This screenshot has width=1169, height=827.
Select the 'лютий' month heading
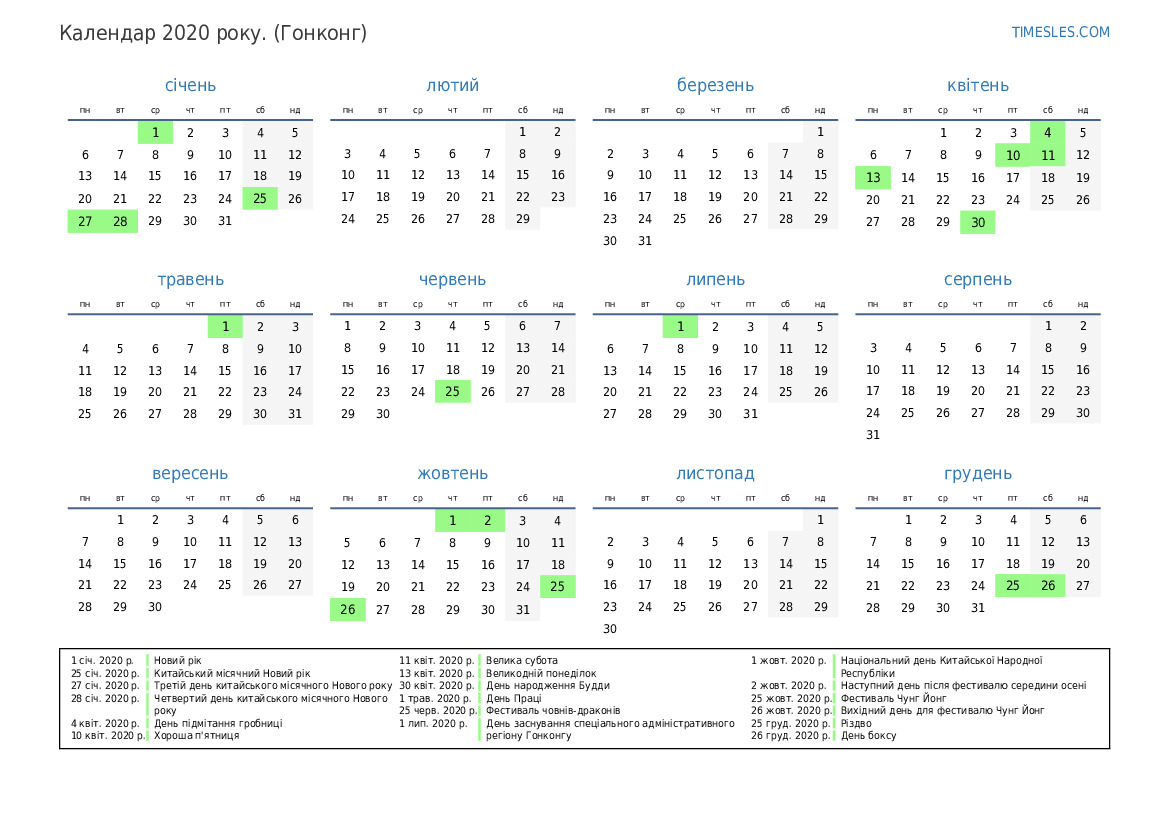tap(453, 85)
